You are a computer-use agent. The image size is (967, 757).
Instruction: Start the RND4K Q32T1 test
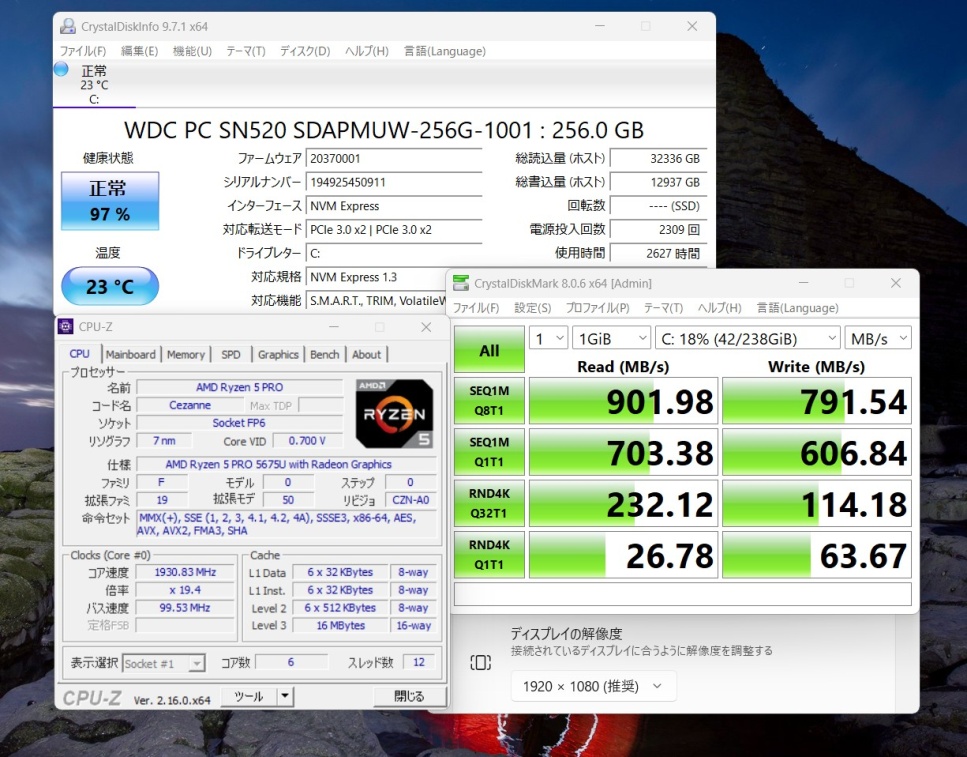pos(489,503)
